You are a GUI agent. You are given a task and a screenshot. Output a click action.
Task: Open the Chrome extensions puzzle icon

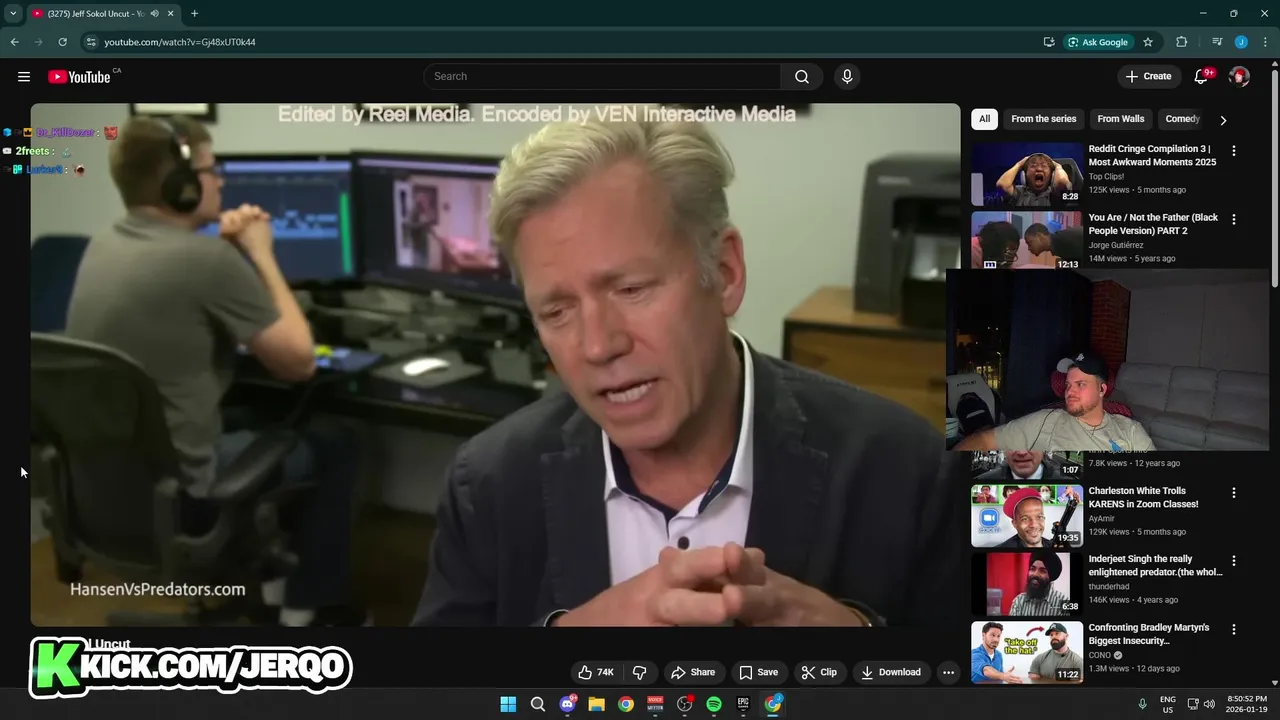pyautogui.click(x=1182, y=42)
